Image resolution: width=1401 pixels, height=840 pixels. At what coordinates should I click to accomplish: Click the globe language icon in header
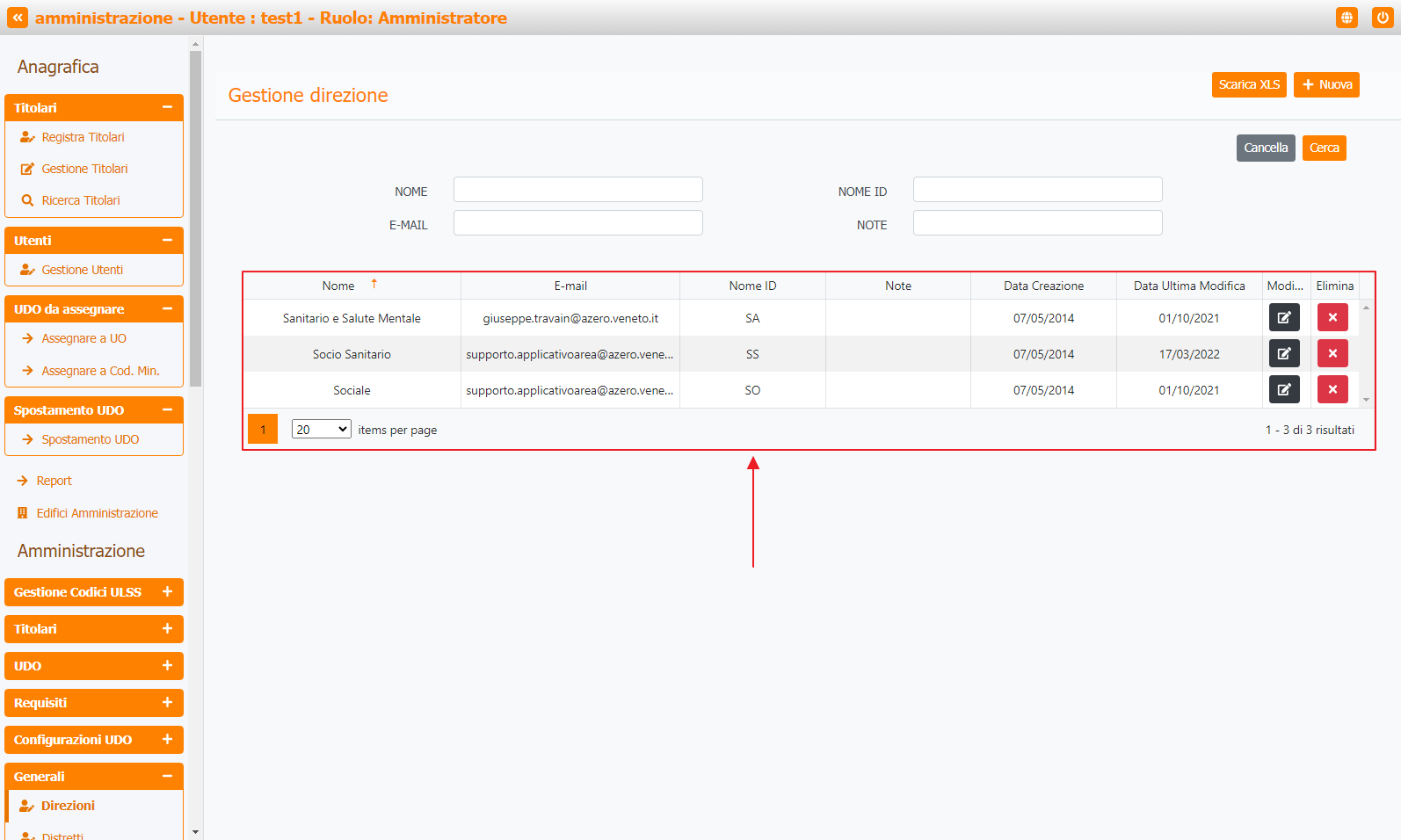(1346, 18)
